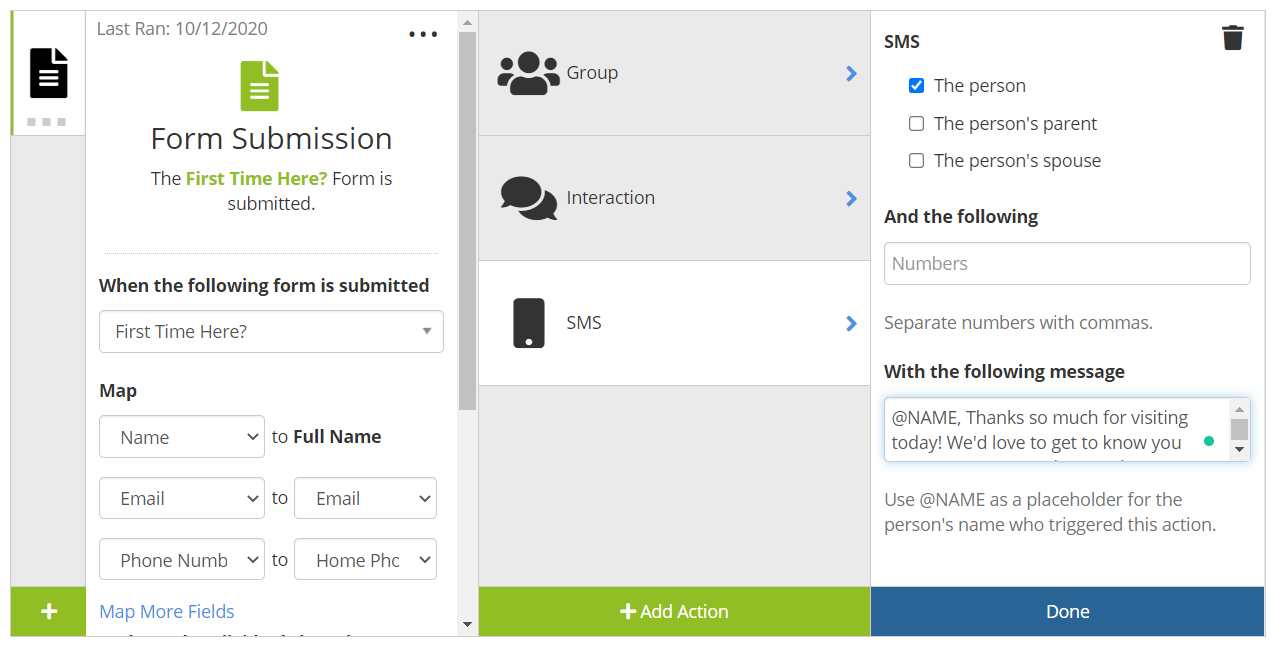Uncheck The person checkbox
The image size is (1274, 645).
coord(916,86)
